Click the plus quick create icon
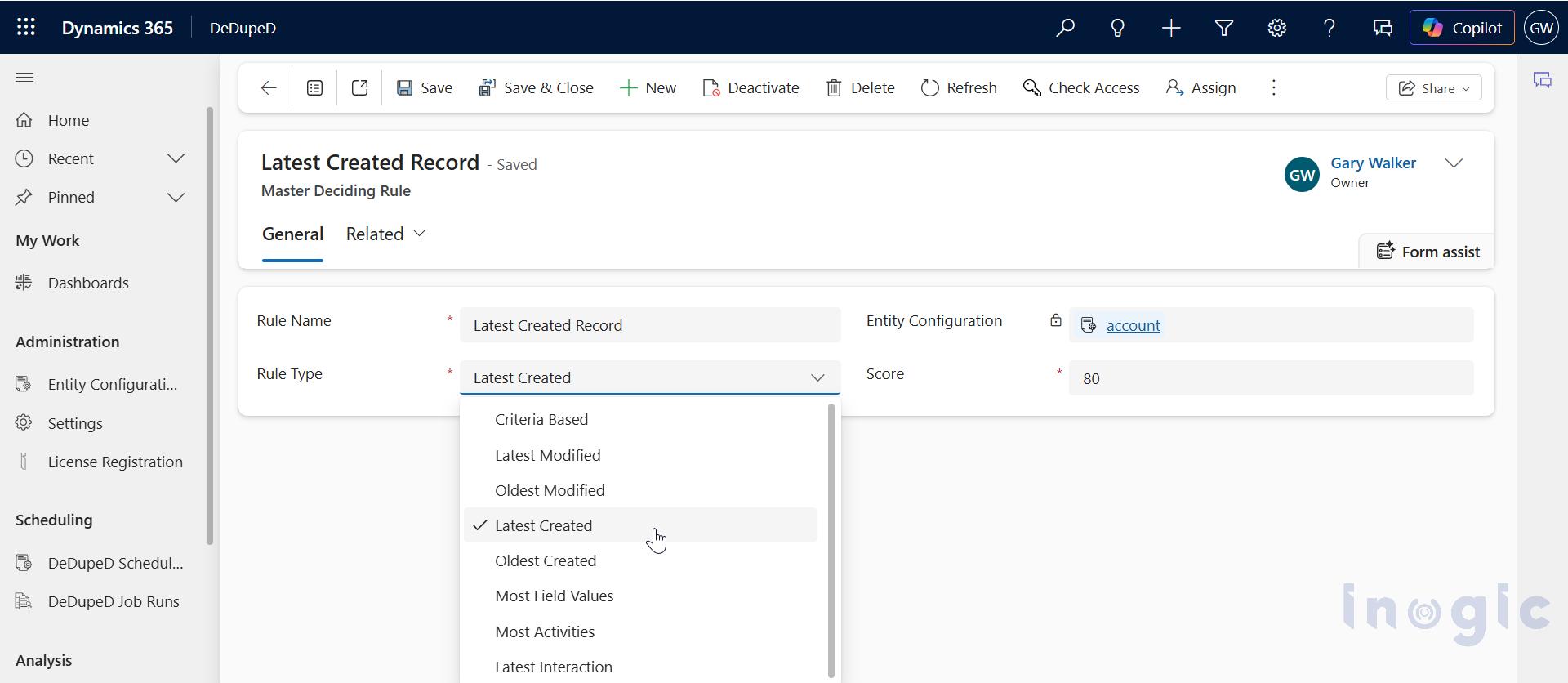 [1171, 28]
